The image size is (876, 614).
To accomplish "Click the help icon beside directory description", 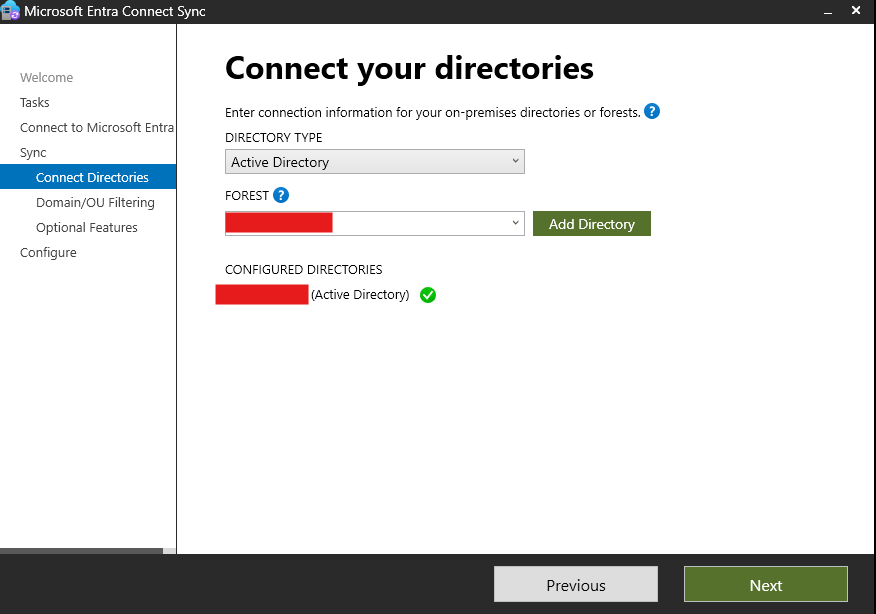I will (651, 112).
